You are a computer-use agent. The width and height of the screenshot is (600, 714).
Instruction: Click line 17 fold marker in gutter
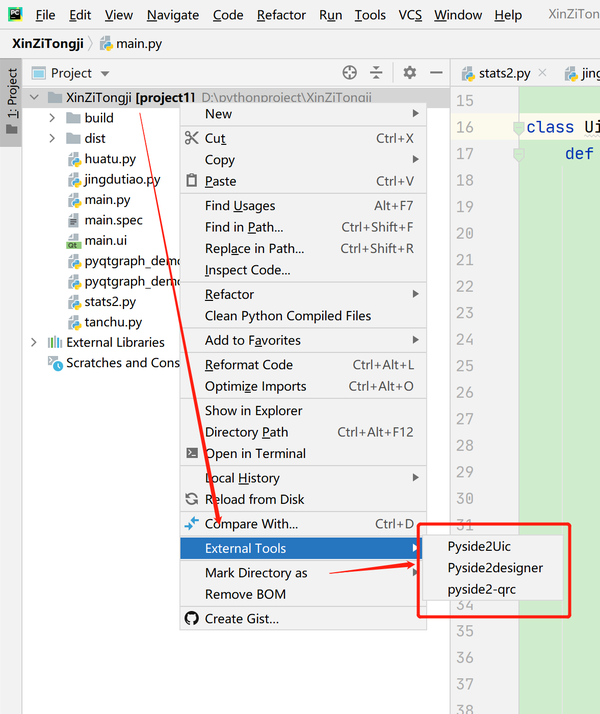(518, 154)
